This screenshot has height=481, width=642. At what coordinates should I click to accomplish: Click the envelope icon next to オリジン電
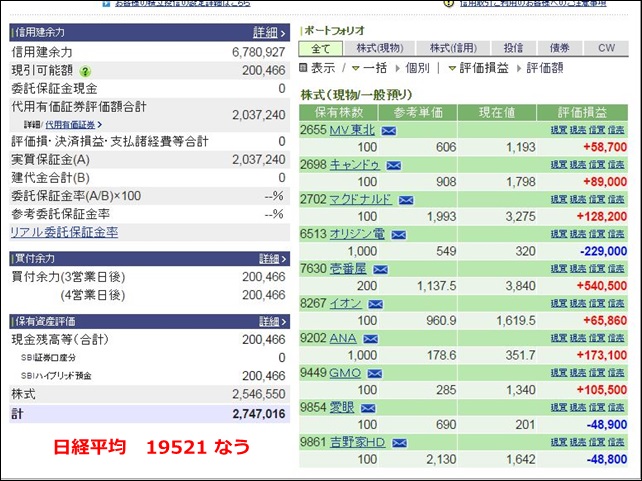point(398,235)
